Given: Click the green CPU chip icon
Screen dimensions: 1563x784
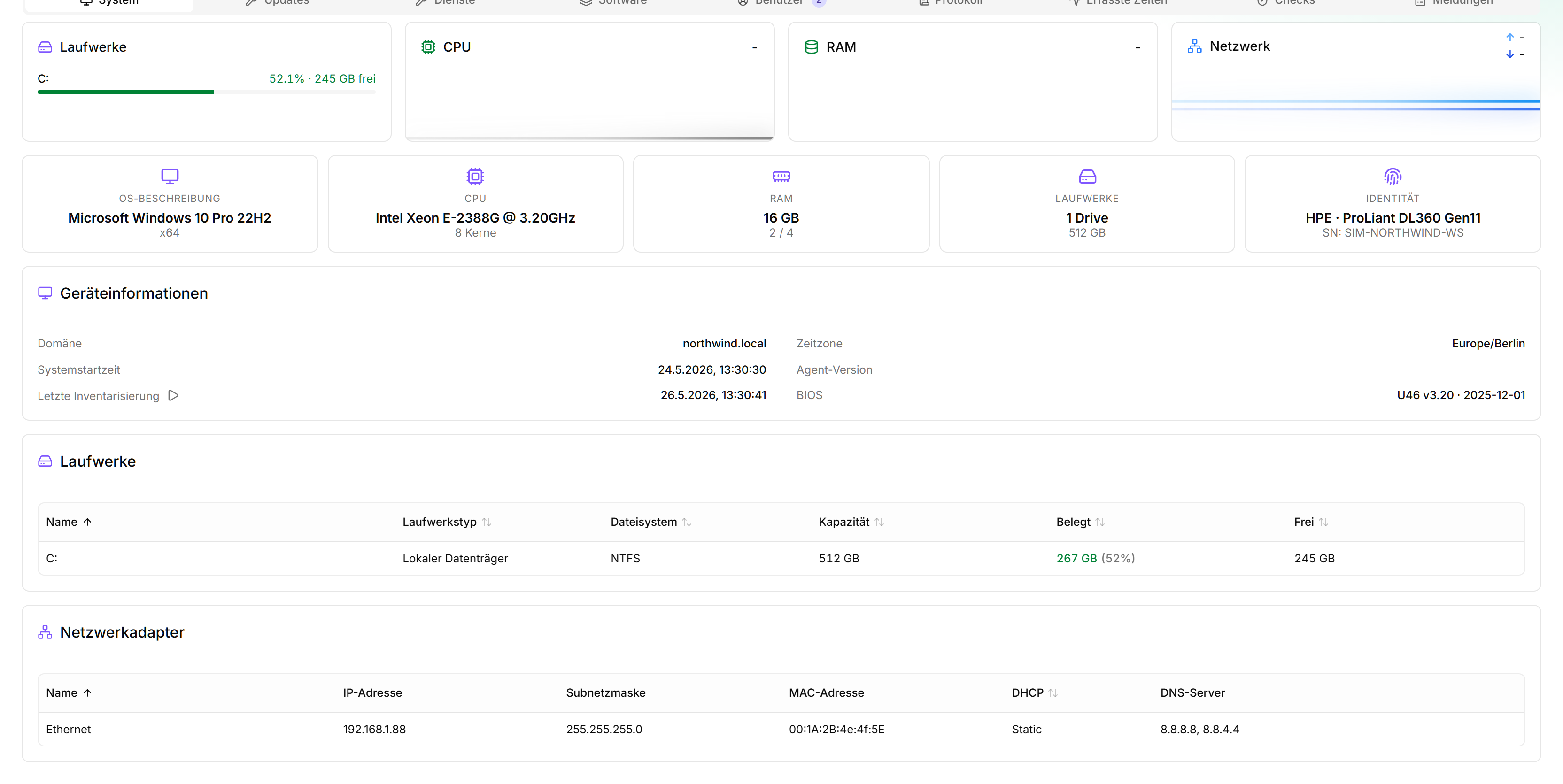Looking at the screenshot, I should 428,47.
